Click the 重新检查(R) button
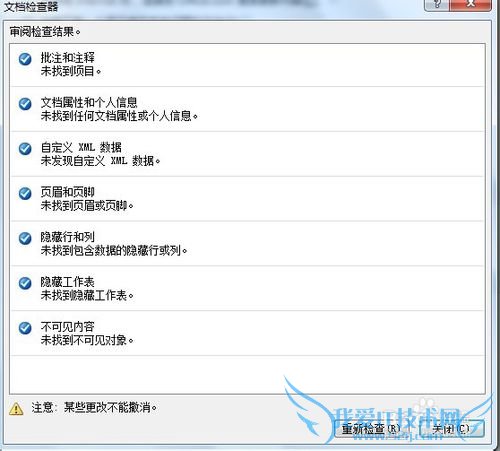This screenshot has width=500, height=451. (x=371, y=428)
